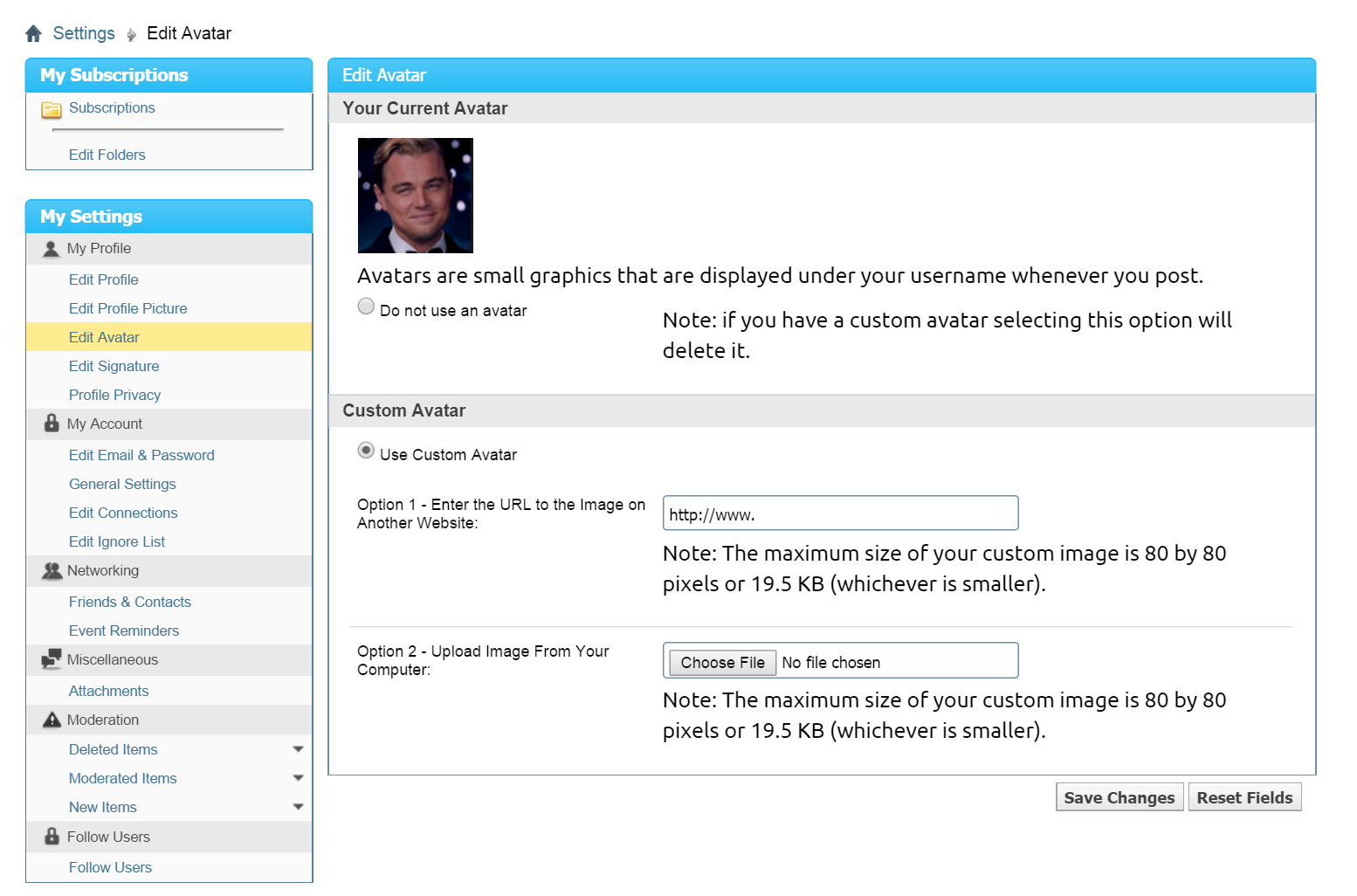Open Settings breadcrumb link
The width and height of the screenshot is (1357, 896).
pyautogui.click(x=84, y=33)
